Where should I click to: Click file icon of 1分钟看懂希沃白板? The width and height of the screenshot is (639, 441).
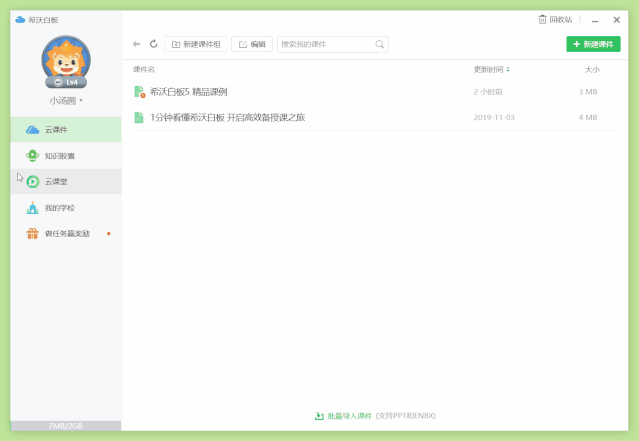tap(139, 117)
